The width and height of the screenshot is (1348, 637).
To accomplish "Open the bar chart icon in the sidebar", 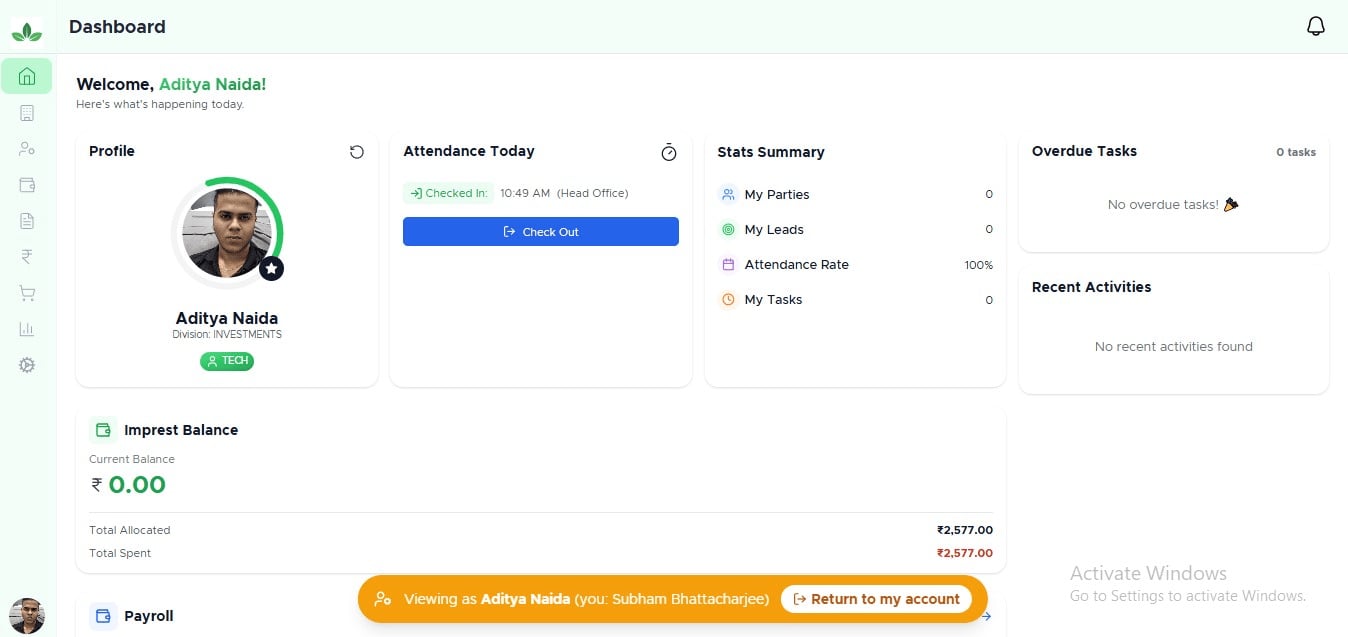I will (x=27, y=329).
